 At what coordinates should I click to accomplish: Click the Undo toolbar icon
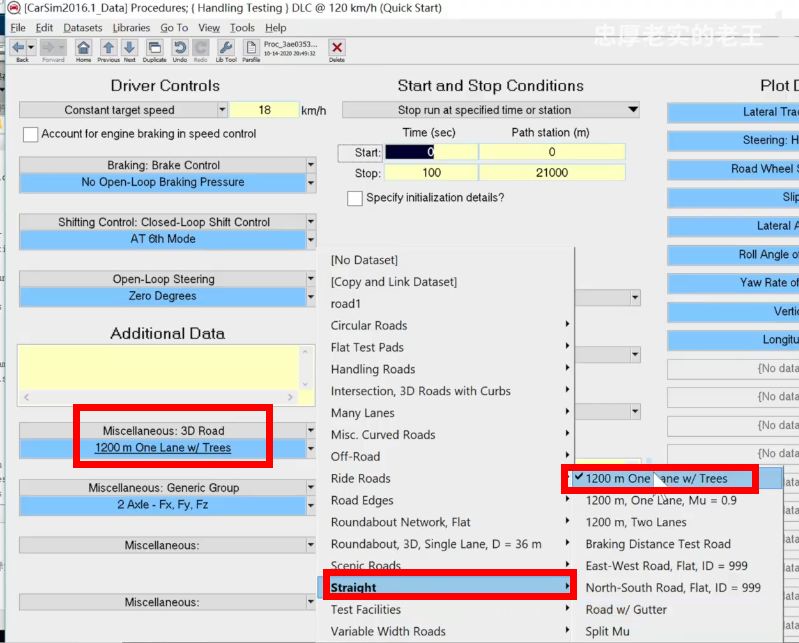180,48
